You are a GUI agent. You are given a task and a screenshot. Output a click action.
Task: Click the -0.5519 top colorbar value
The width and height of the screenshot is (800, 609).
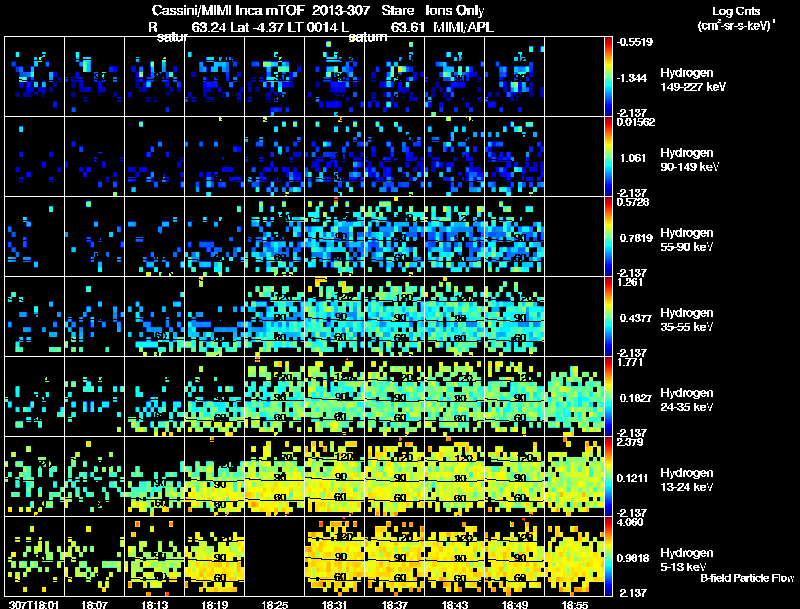click(x=635, y=42)
